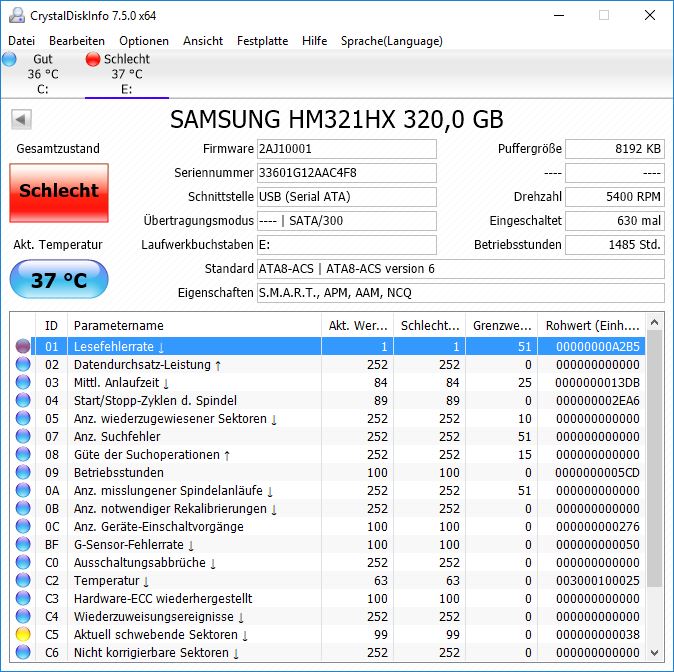674x672 pixels.
Task: Click status icon of Temperatur row
Action: tap(23, 580)
